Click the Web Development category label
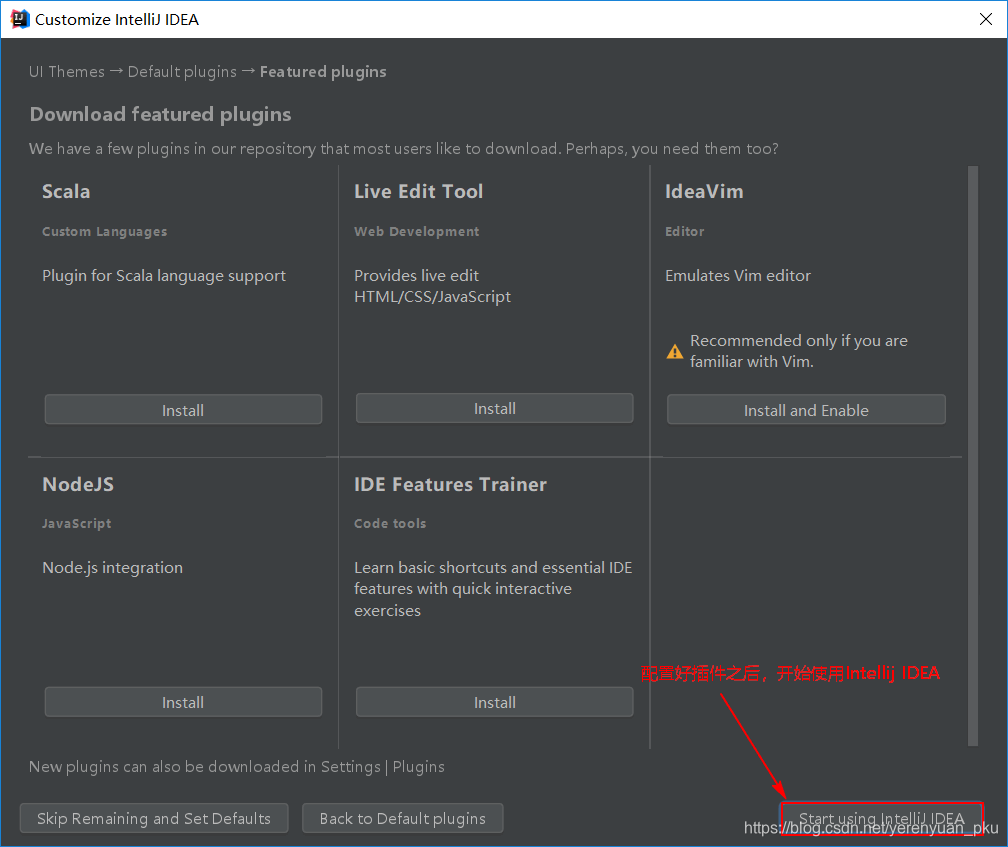The width and height of the screenshot is (1008, 847). pyautogui.click(x=417, y=231)
